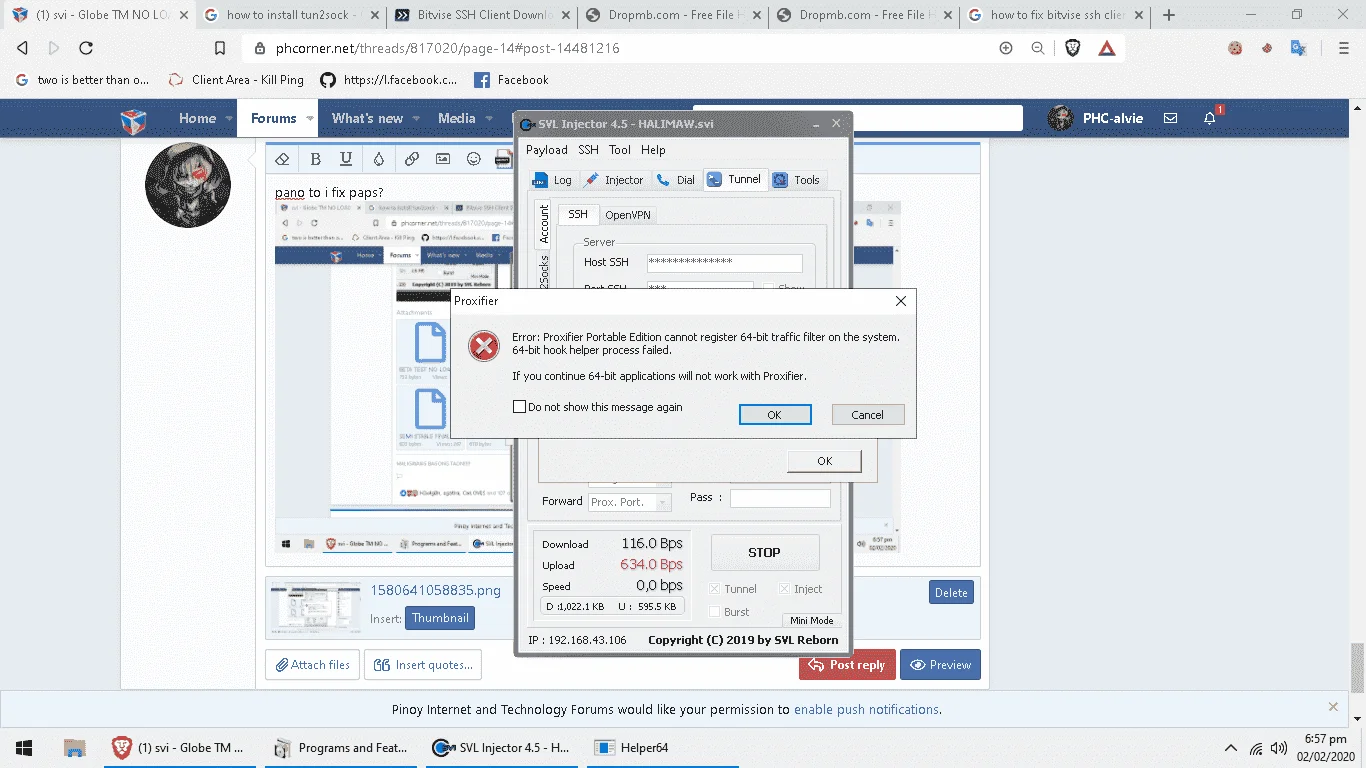
Task: Open the forum alerts bell icon
Action: click(x=1210, y=118)
